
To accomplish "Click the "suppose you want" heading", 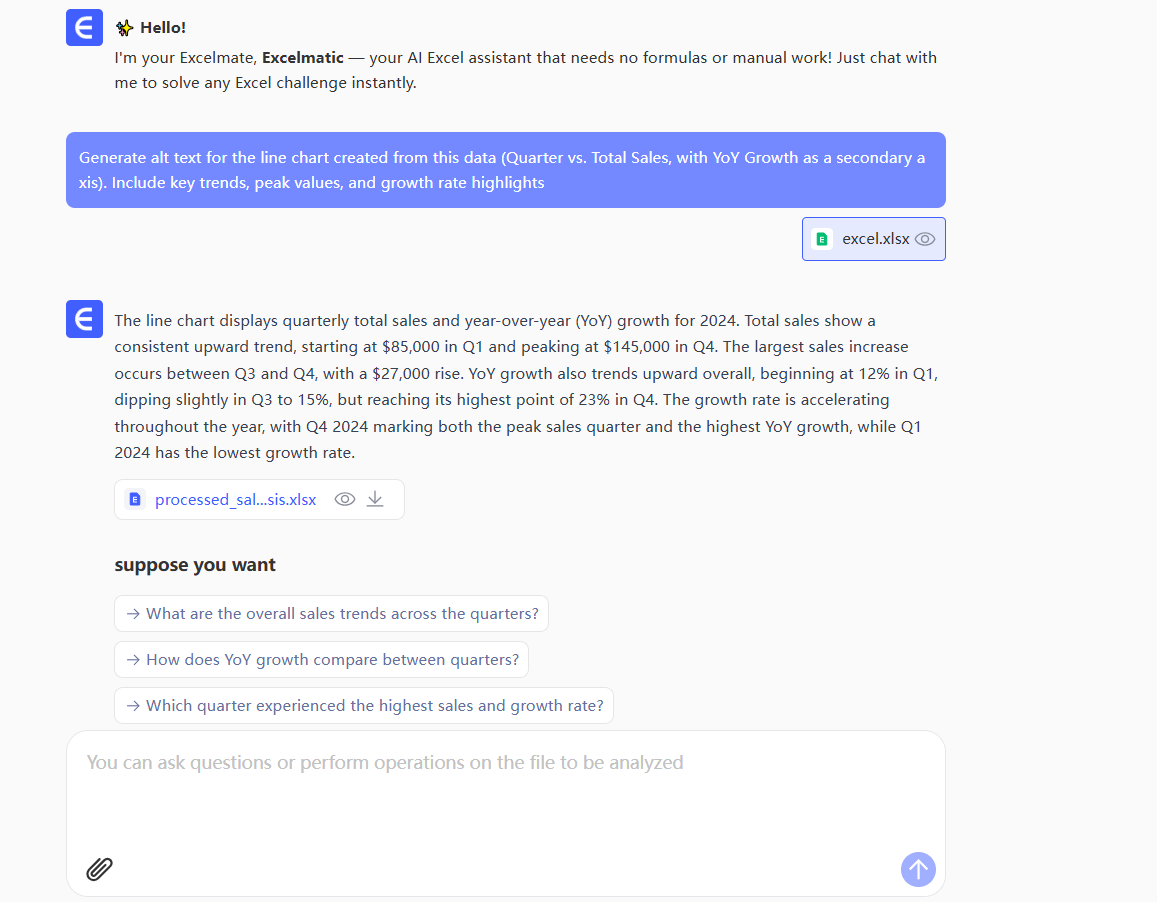I will (195, 565).
